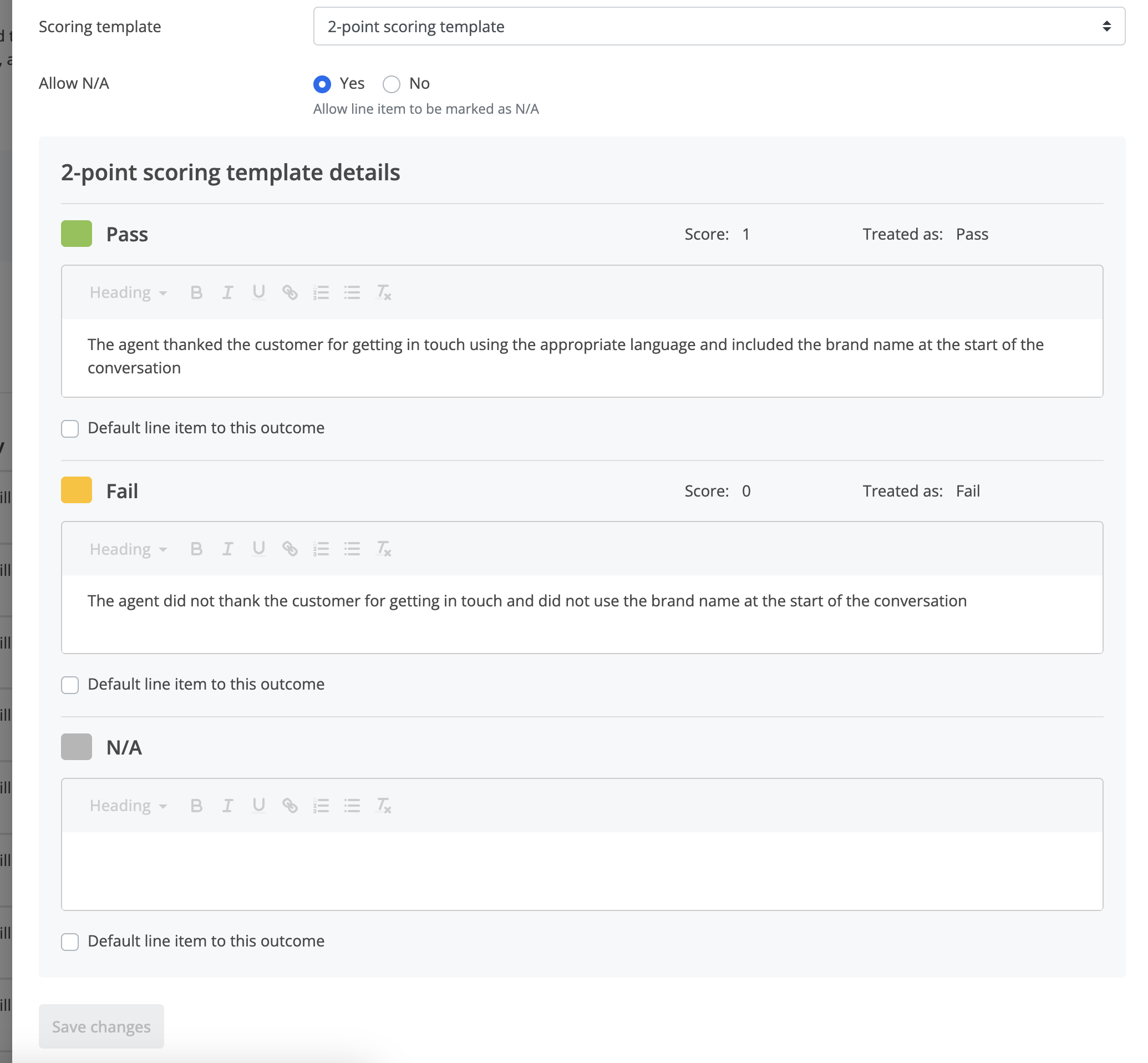
Task: Add numbered list in the Fail editor
Action: click(x=321, y=549)
